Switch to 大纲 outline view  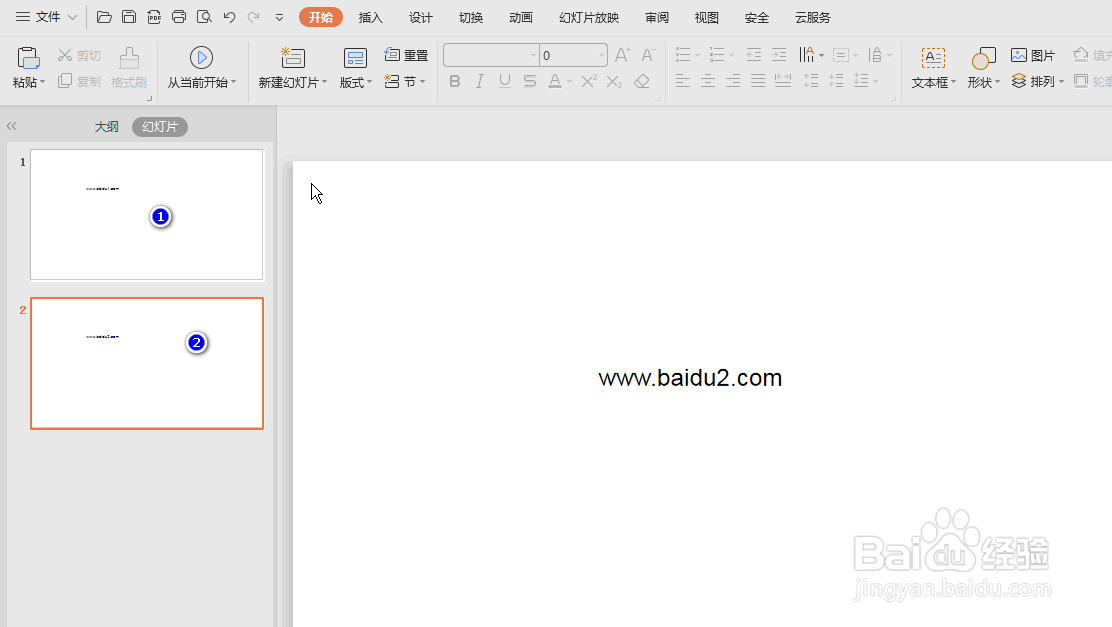[x=106, y=127]
